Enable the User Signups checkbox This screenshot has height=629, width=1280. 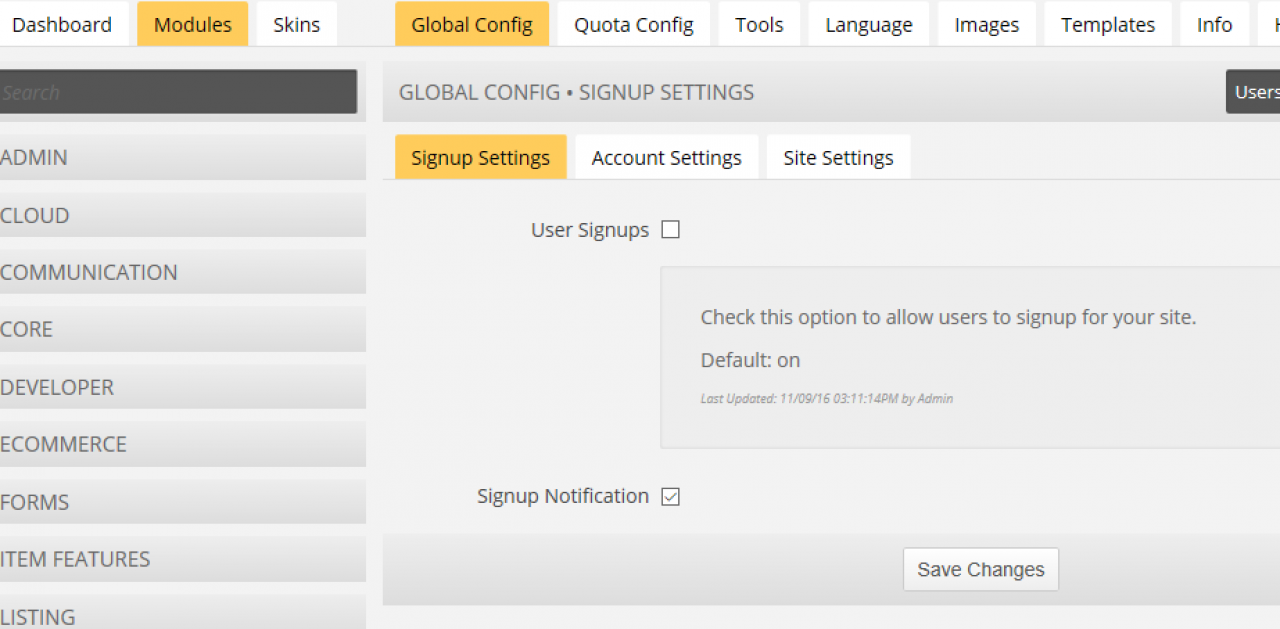(x=671, y=230)
